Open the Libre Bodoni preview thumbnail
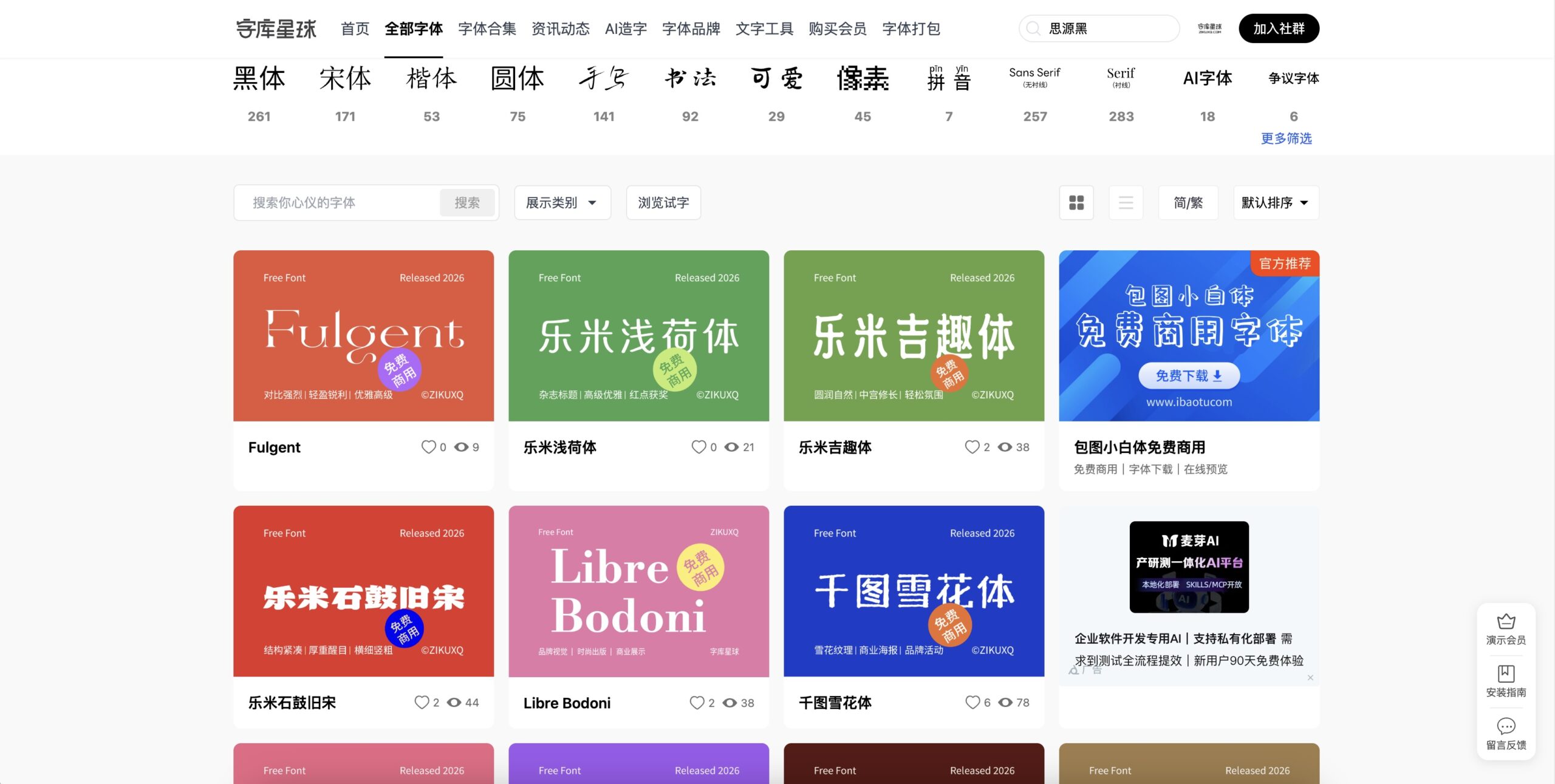The height and width of the screenshot is (784, 1555). pyautogui.click(x=639, y=591)
